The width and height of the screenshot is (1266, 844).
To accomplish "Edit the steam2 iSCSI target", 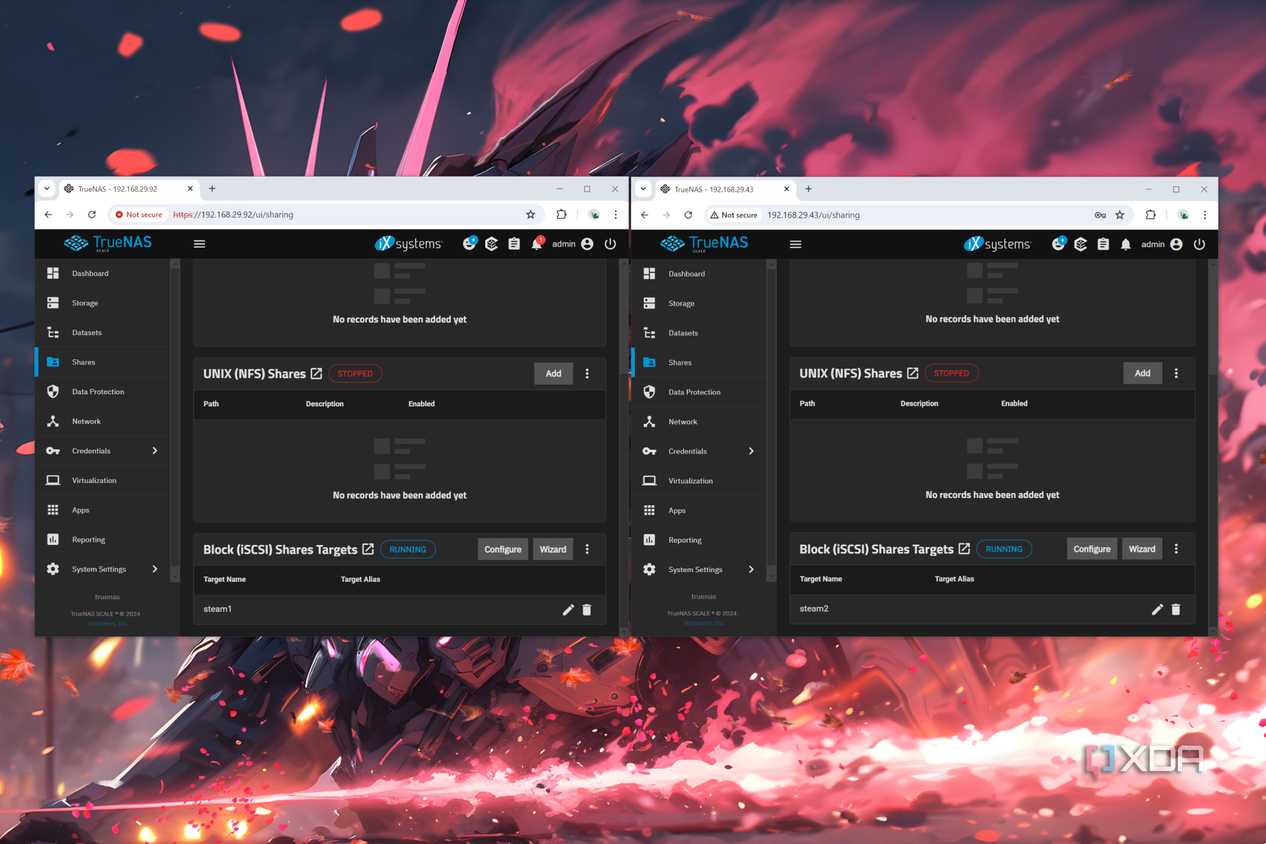I will [x=1157, y=609].
